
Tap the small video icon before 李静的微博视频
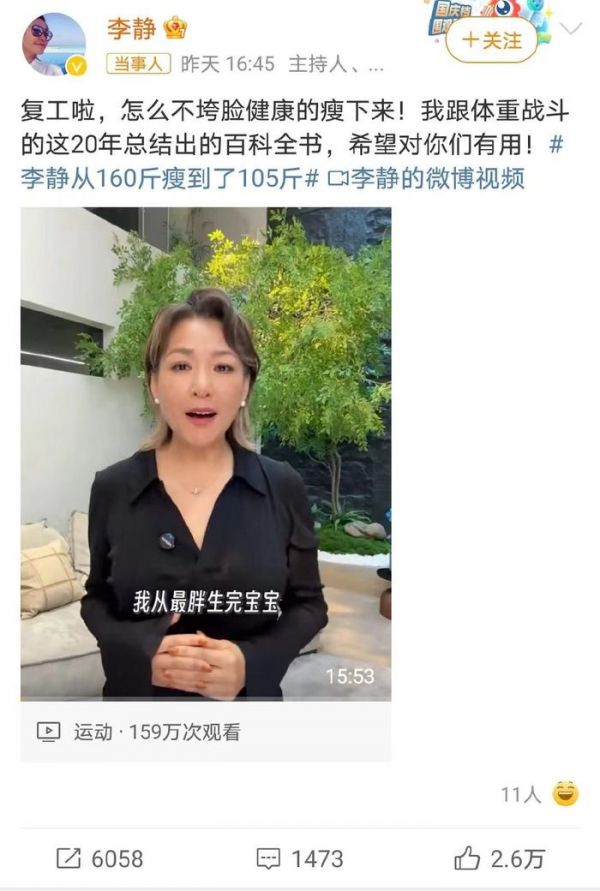pyautogui.click(x=338, y=179)
